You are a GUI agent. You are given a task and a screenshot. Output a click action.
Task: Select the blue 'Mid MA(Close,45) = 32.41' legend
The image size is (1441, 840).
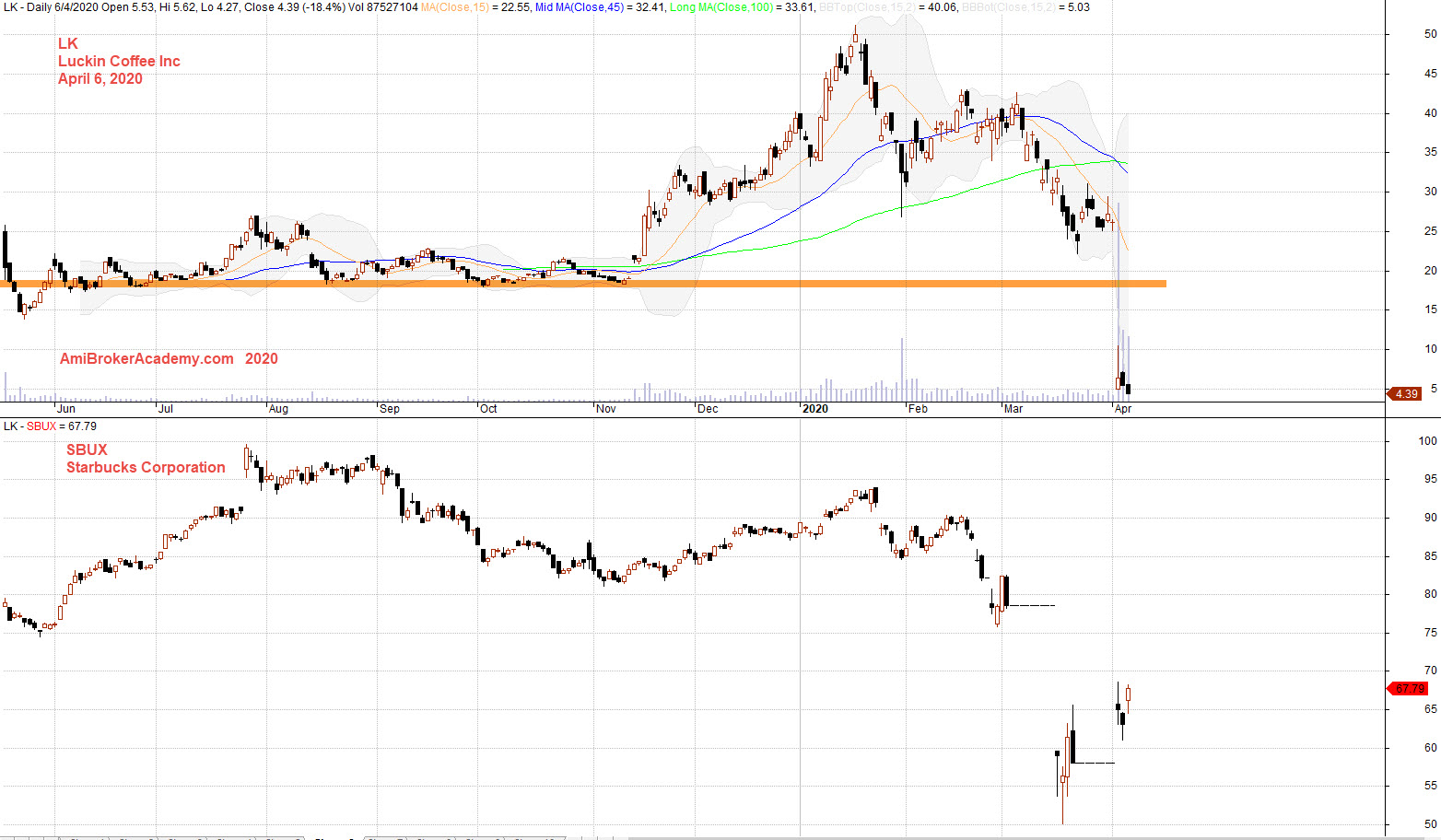click(x=599, y=7)
